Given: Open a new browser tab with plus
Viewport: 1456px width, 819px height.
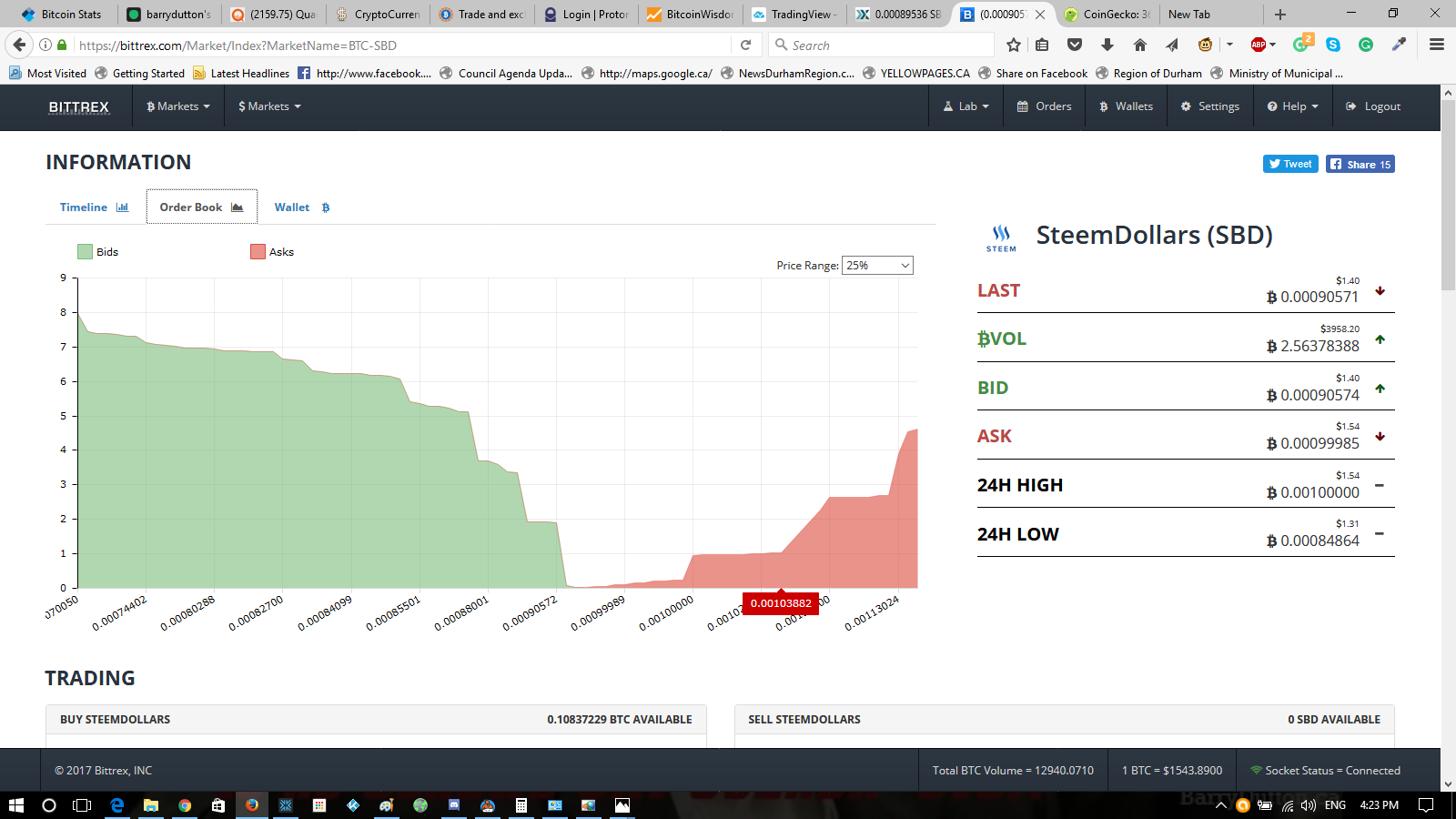Looking at the screenshot, I should click(1280, 15).
